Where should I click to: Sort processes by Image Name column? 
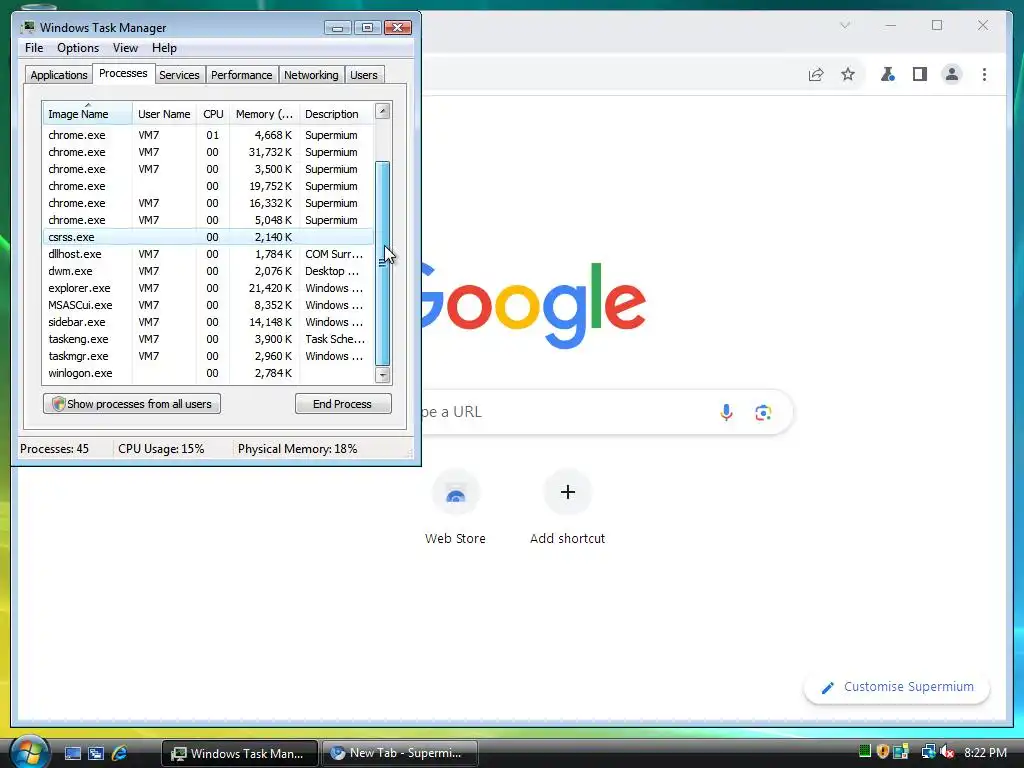tap(88, 114)
